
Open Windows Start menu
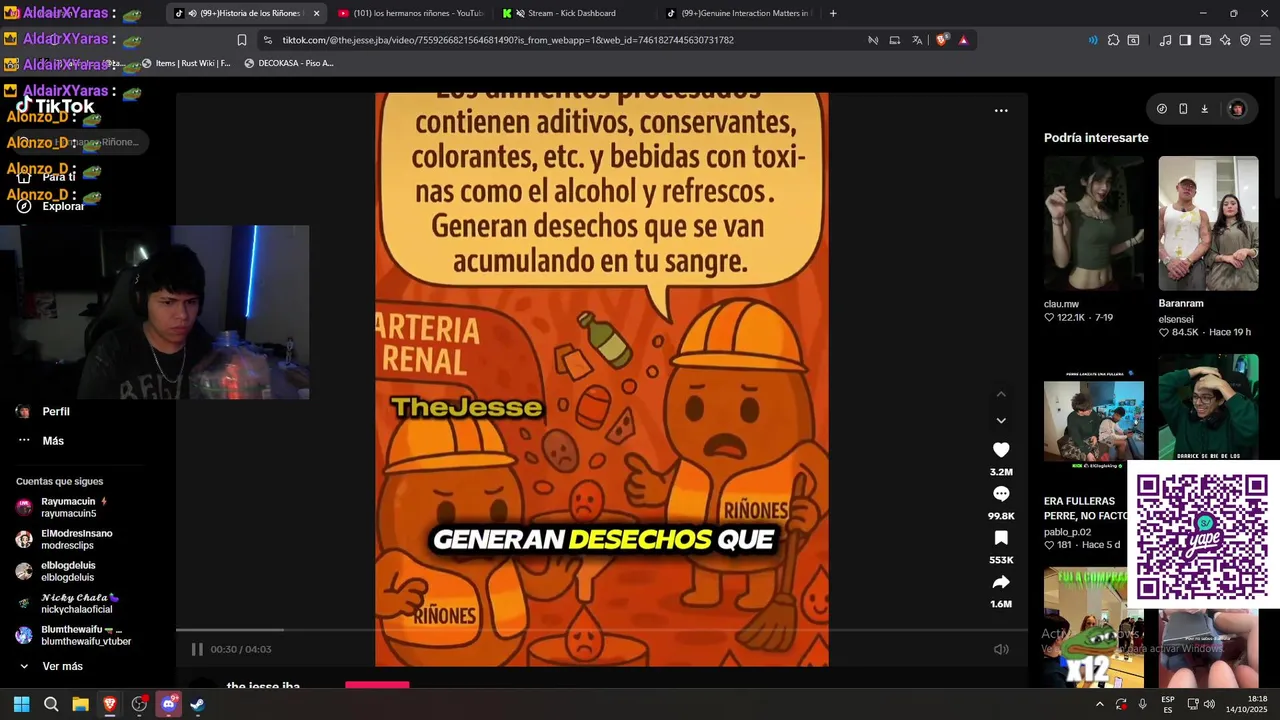pos(21,704)
